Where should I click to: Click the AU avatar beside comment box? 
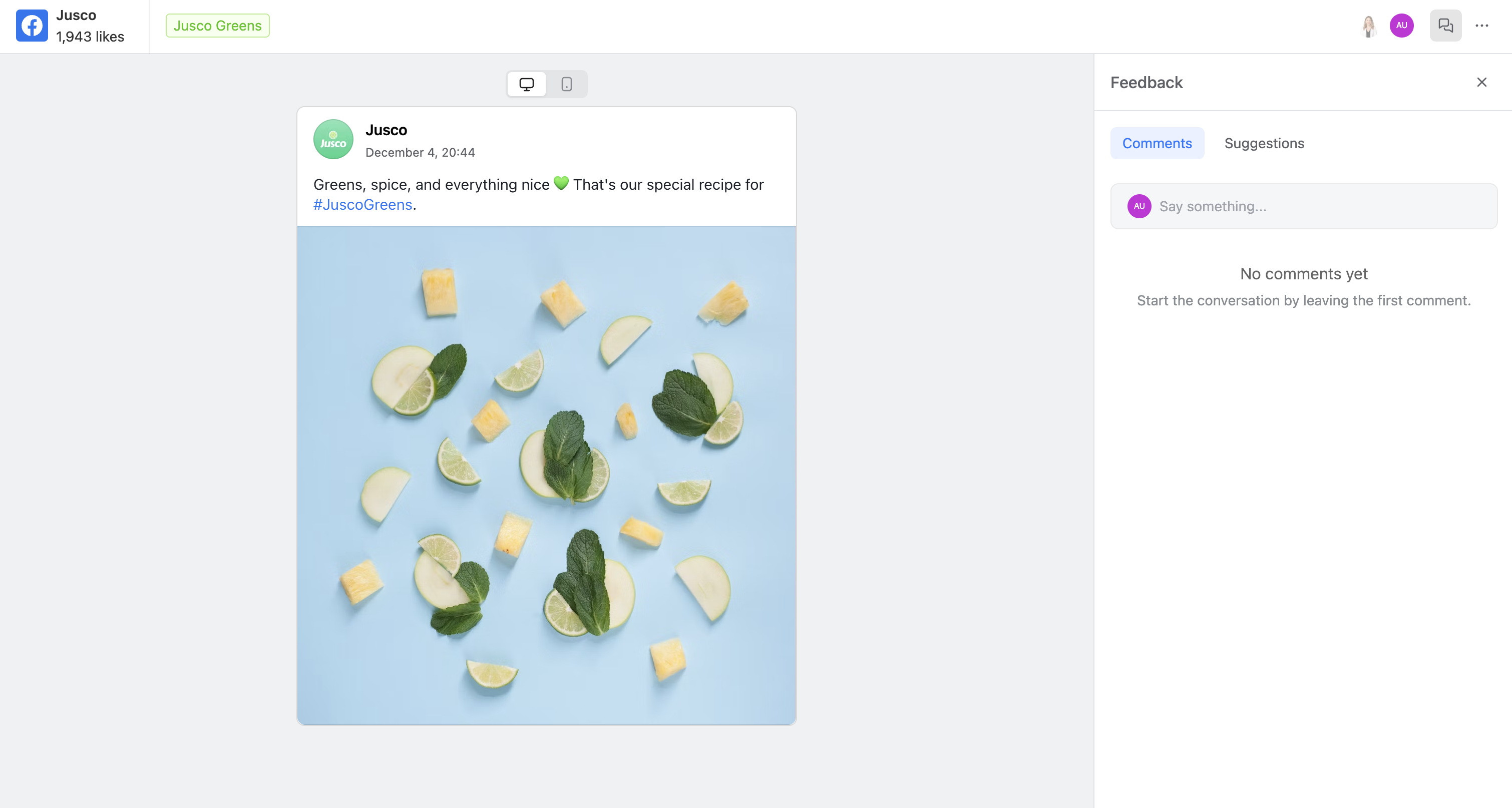(x=1139, y=206)
